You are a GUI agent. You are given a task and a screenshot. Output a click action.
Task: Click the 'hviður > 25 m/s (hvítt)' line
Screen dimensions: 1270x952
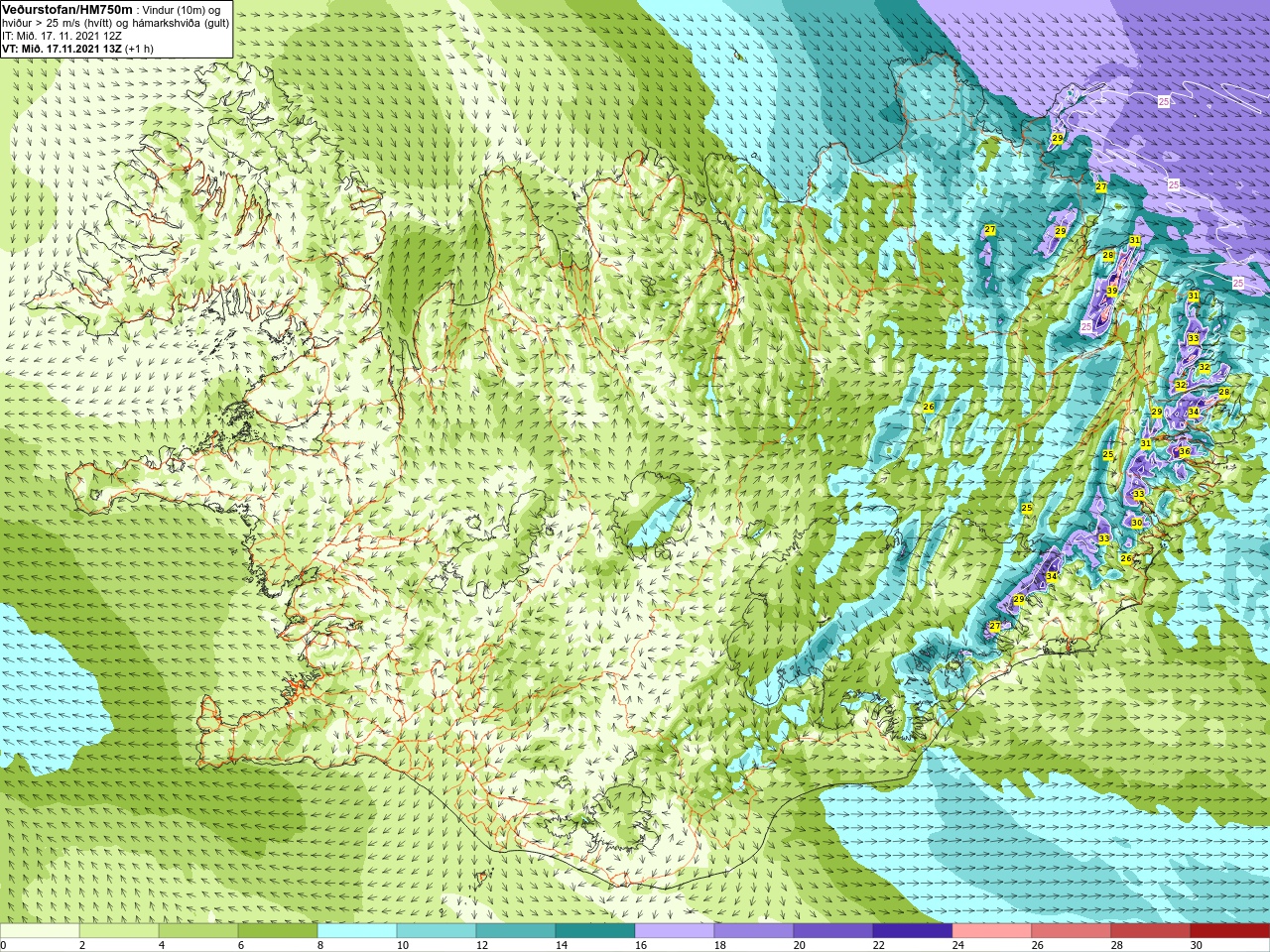(x=57, y=23)
